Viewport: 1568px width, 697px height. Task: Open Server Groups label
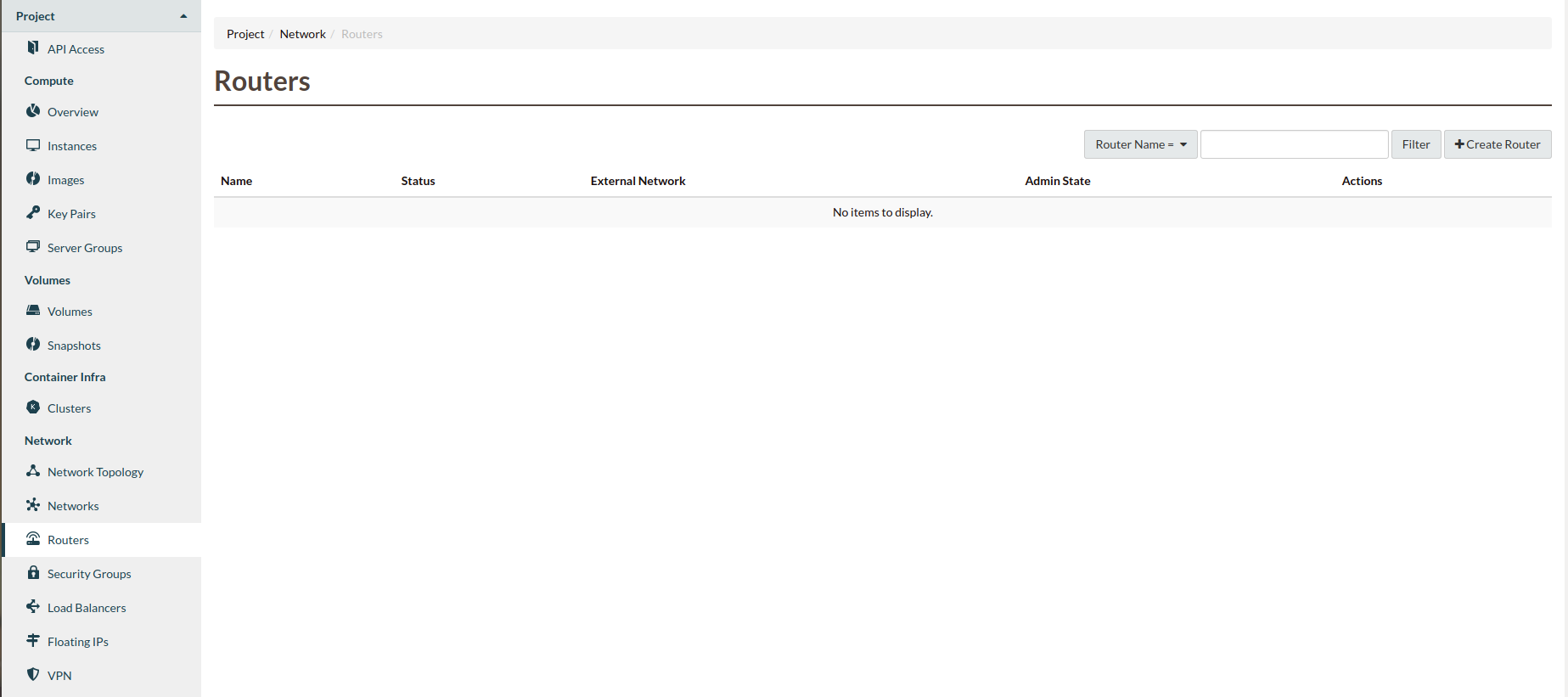(x=85, y=248)
